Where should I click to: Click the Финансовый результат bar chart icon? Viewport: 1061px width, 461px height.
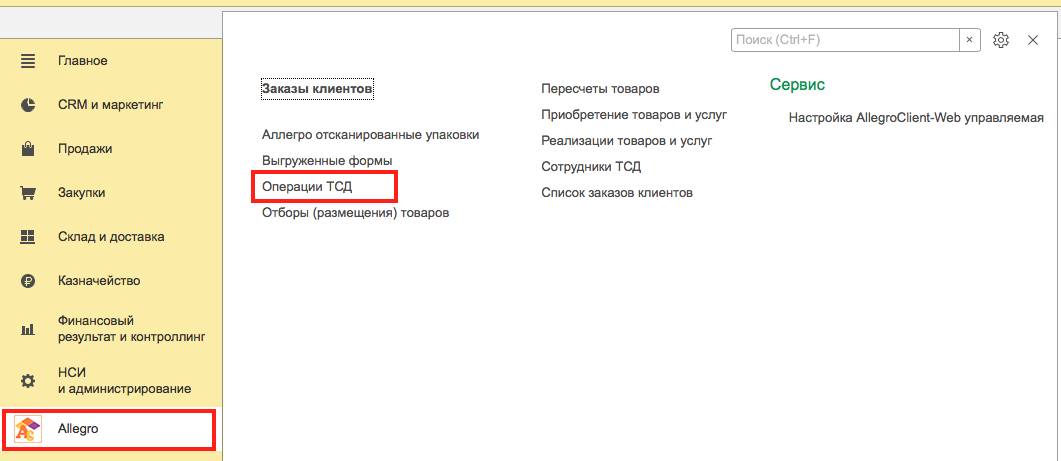coord(28,330)
